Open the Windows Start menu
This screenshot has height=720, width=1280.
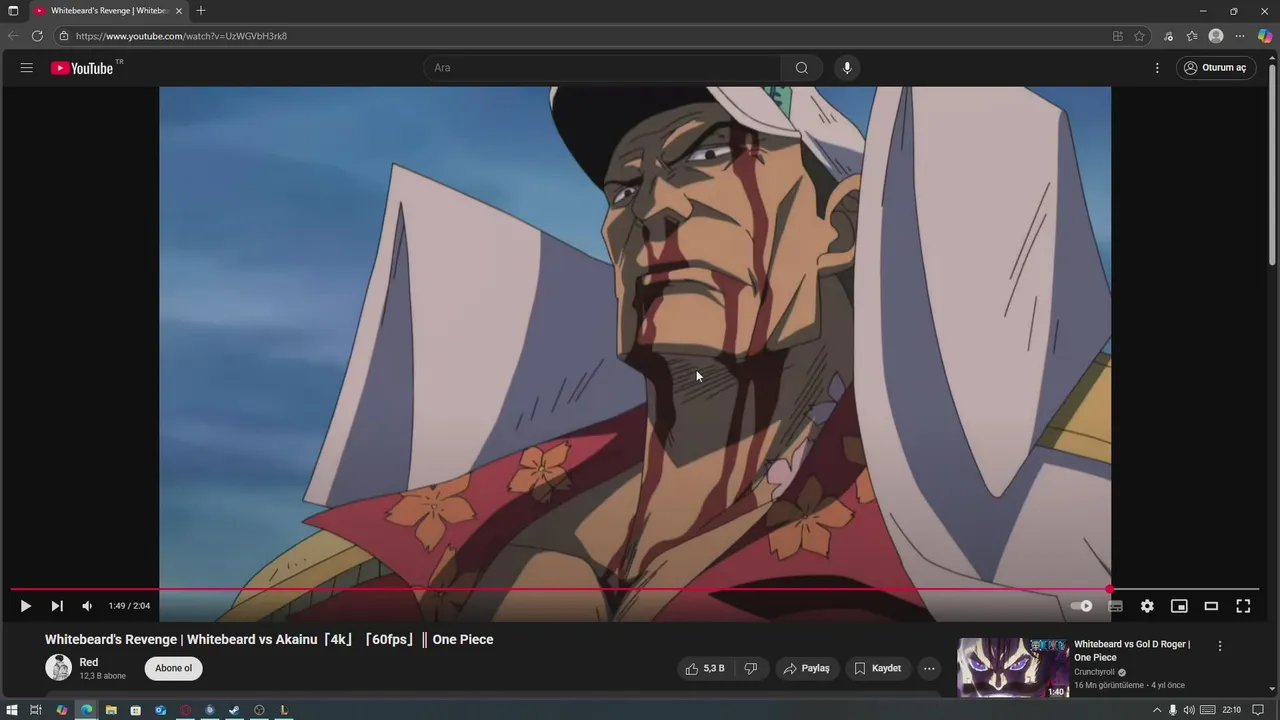tap(12, 710)
